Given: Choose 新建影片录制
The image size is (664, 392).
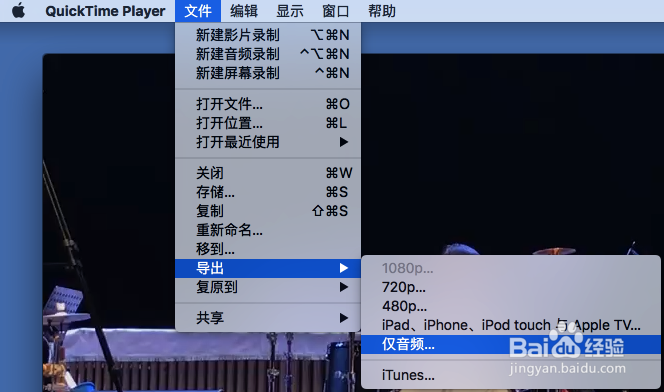Looking at the screenshot, I should [x=268, y=35].
